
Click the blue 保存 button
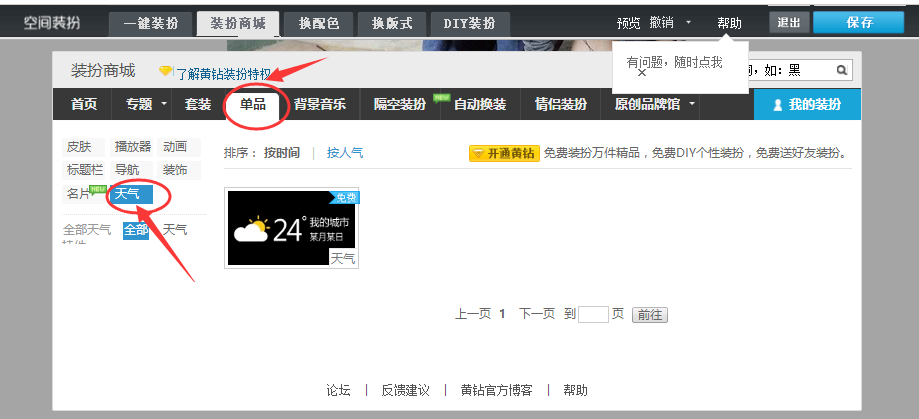(859, 23)
